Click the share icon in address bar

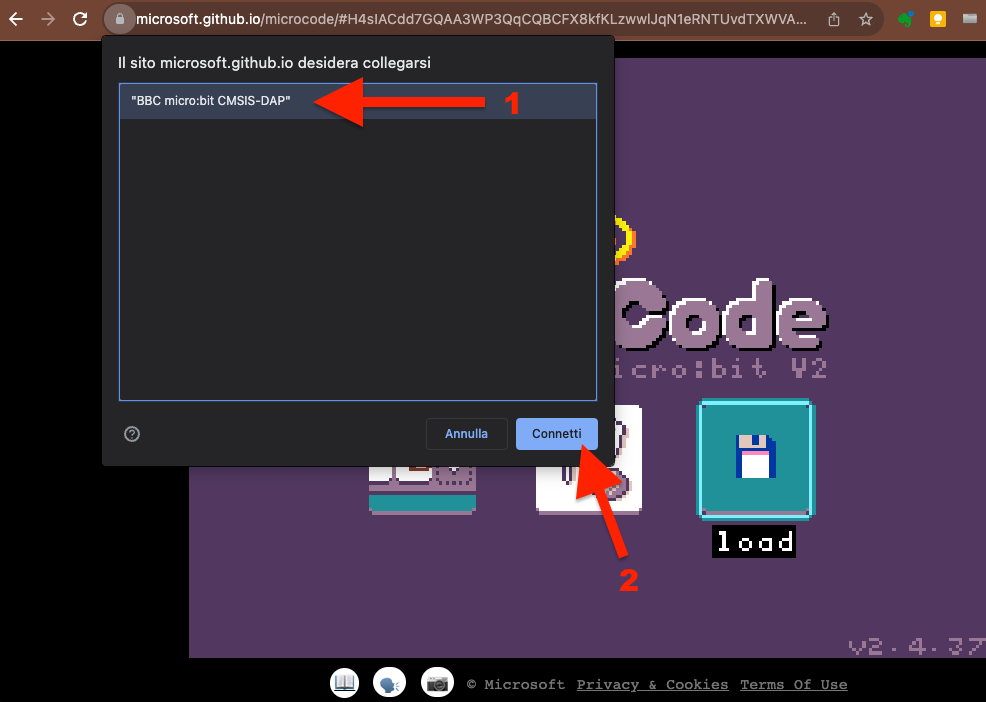tap(834, 19)
